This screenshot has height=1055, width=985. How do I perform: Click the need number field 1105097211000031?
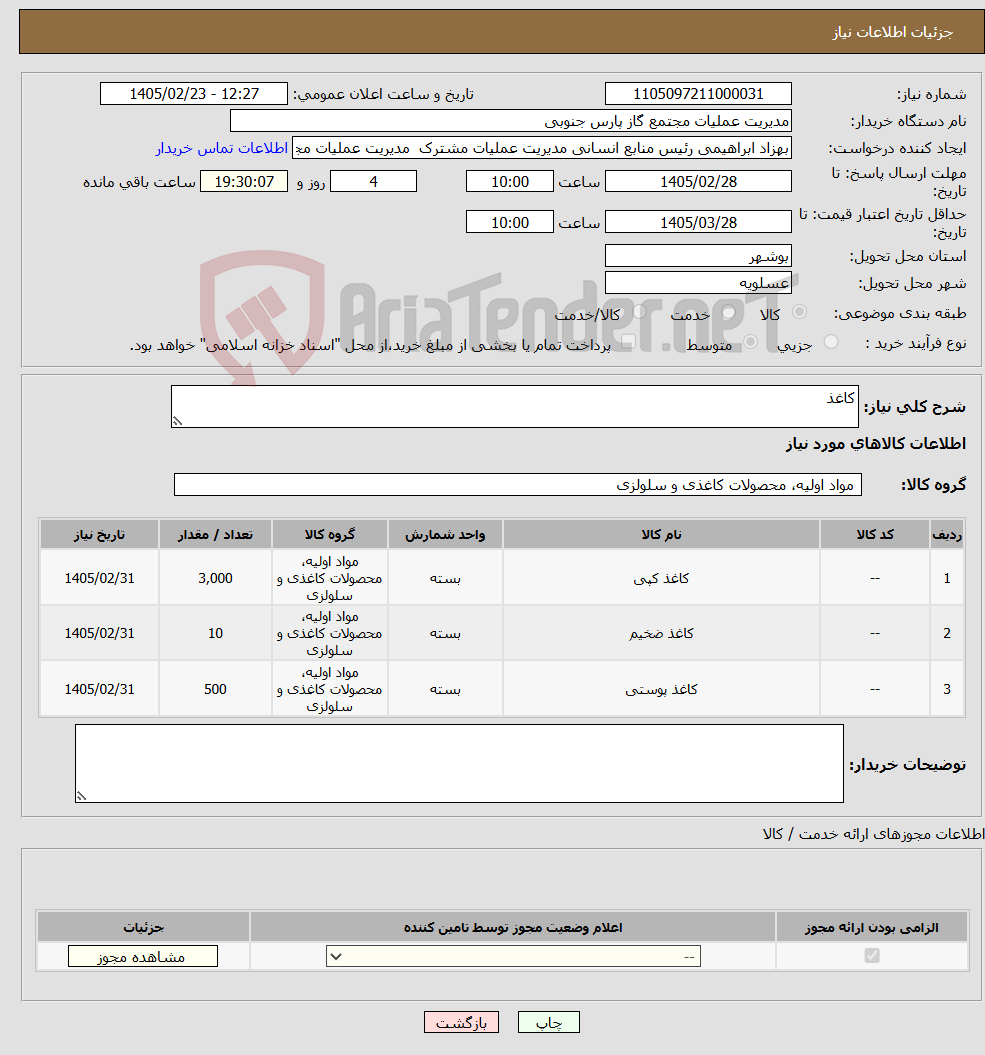click(x=698, y=94)
